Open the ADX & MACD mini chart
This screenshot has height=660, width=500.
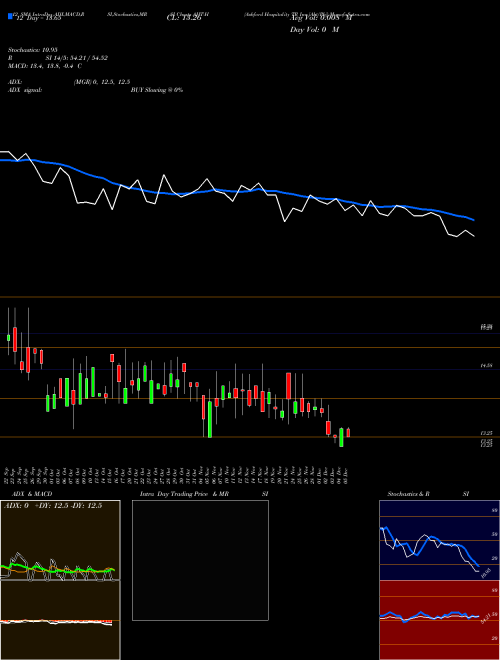point(60,580)
